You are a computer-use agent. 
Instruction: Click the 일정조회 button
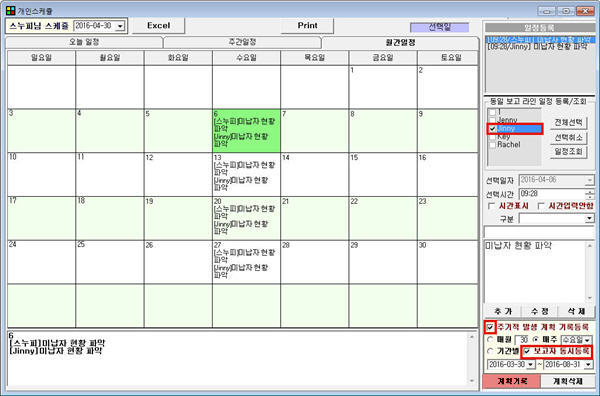coord(569,152)
